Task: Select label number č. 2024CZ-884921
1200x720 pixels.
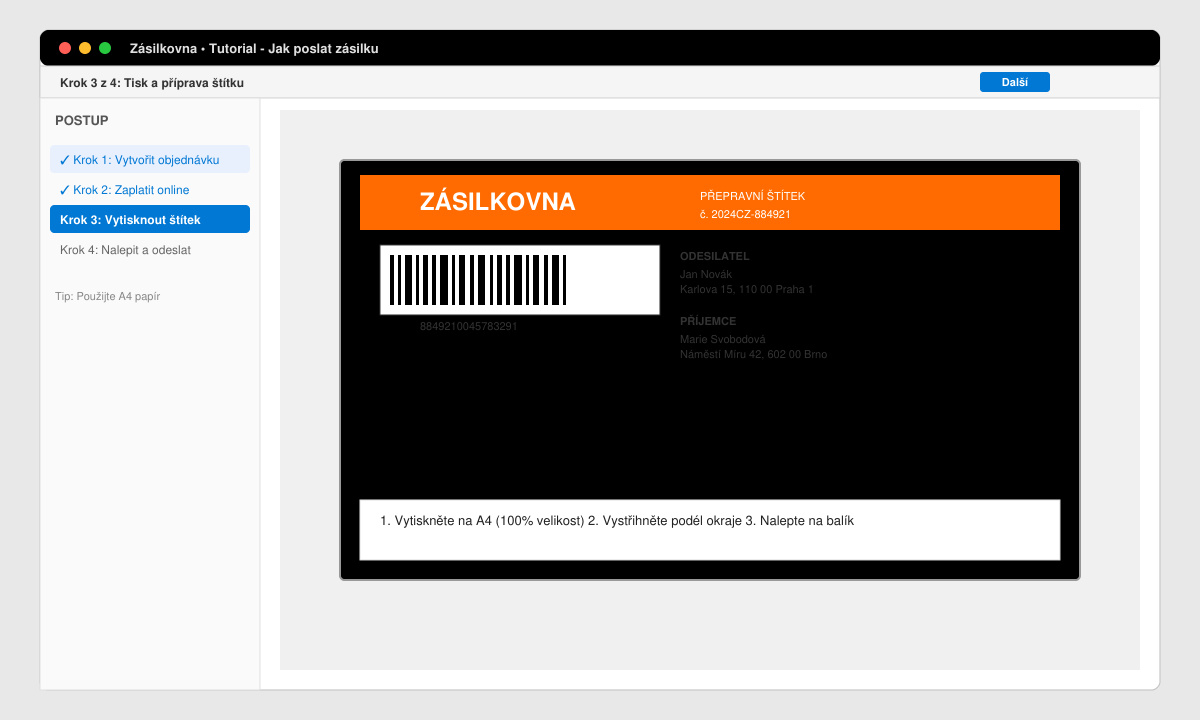Action: coord(746,214)
